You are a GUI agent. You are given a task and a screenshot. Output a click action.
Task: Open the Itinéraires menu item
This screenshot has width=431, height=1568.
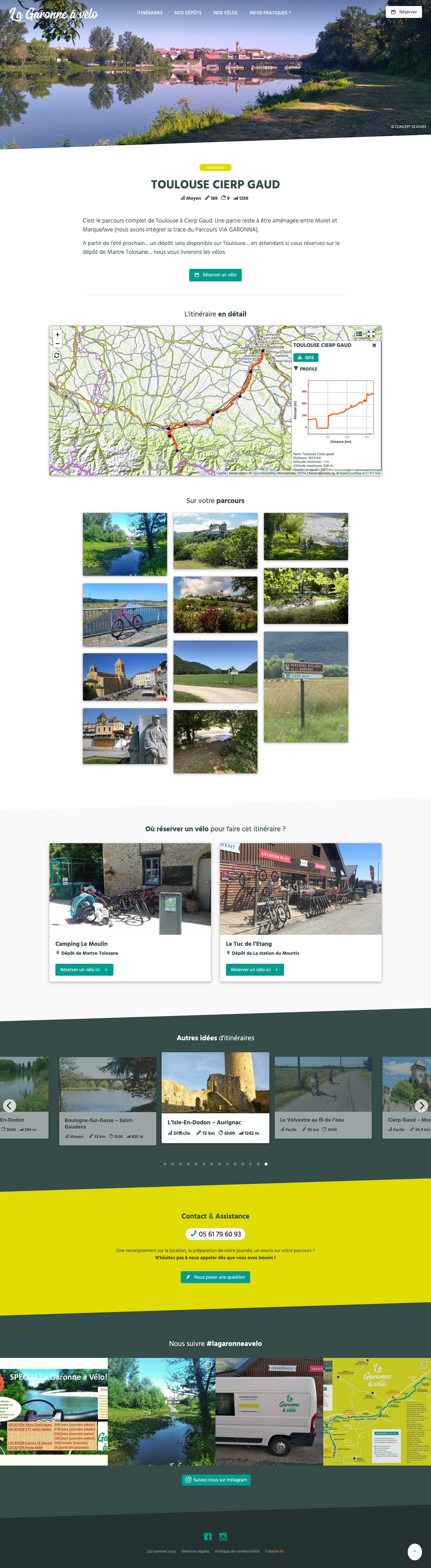[150, 13]
